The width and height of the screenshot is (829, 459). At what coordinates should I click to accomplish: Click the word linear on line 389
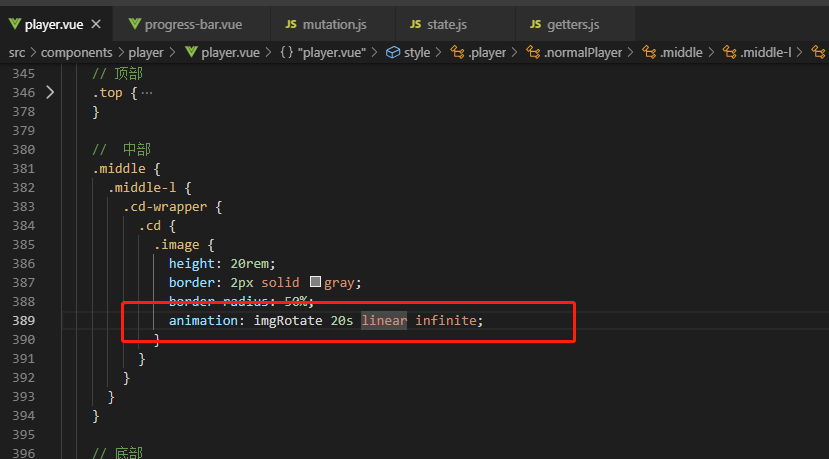(x=384, y=320)
